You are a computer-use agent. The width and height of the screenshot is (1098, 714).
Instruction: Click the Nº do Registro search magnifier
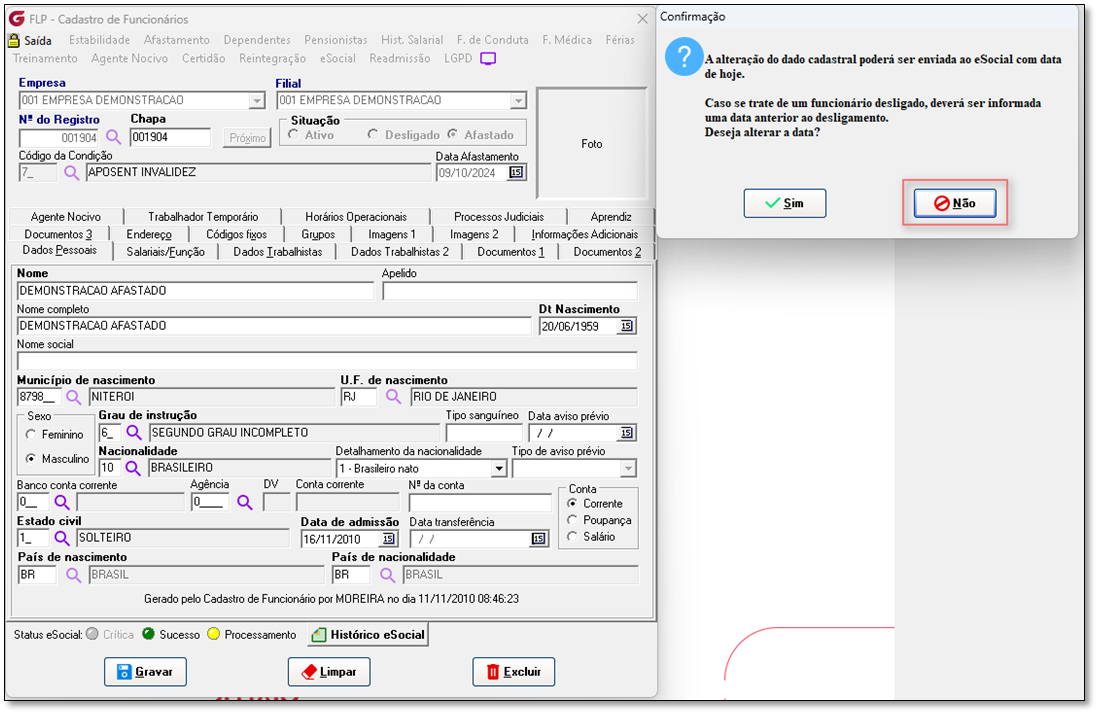(x=113, y=137)
